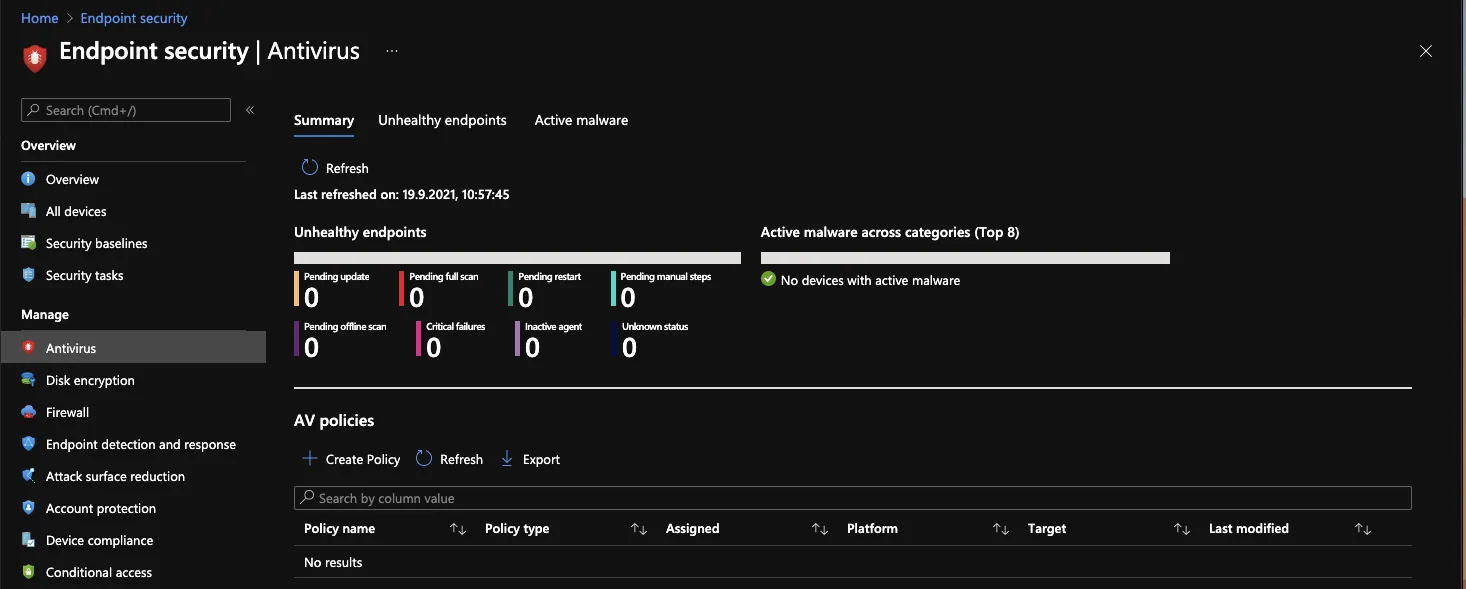Viewport: 1466px width, 589px height.
Task: Switch to Unhealthy endpoints tab
Action: [442, 120]
